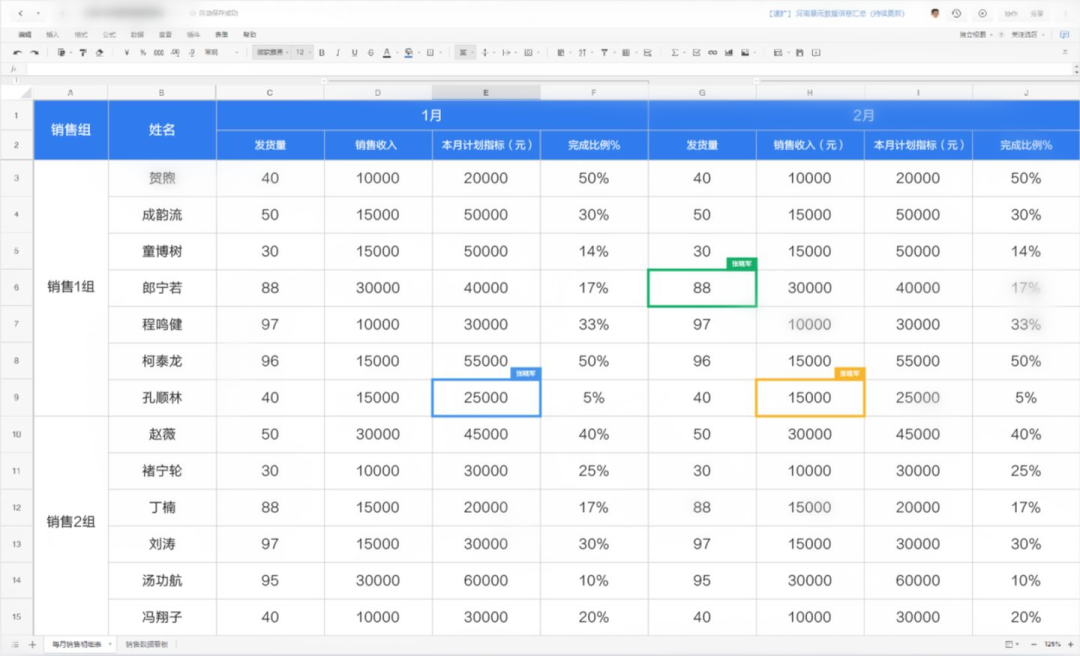Click the 分享 button
Viewport: 1080px width, 656px height.
pyautogui.click(x=1037, y=13)
